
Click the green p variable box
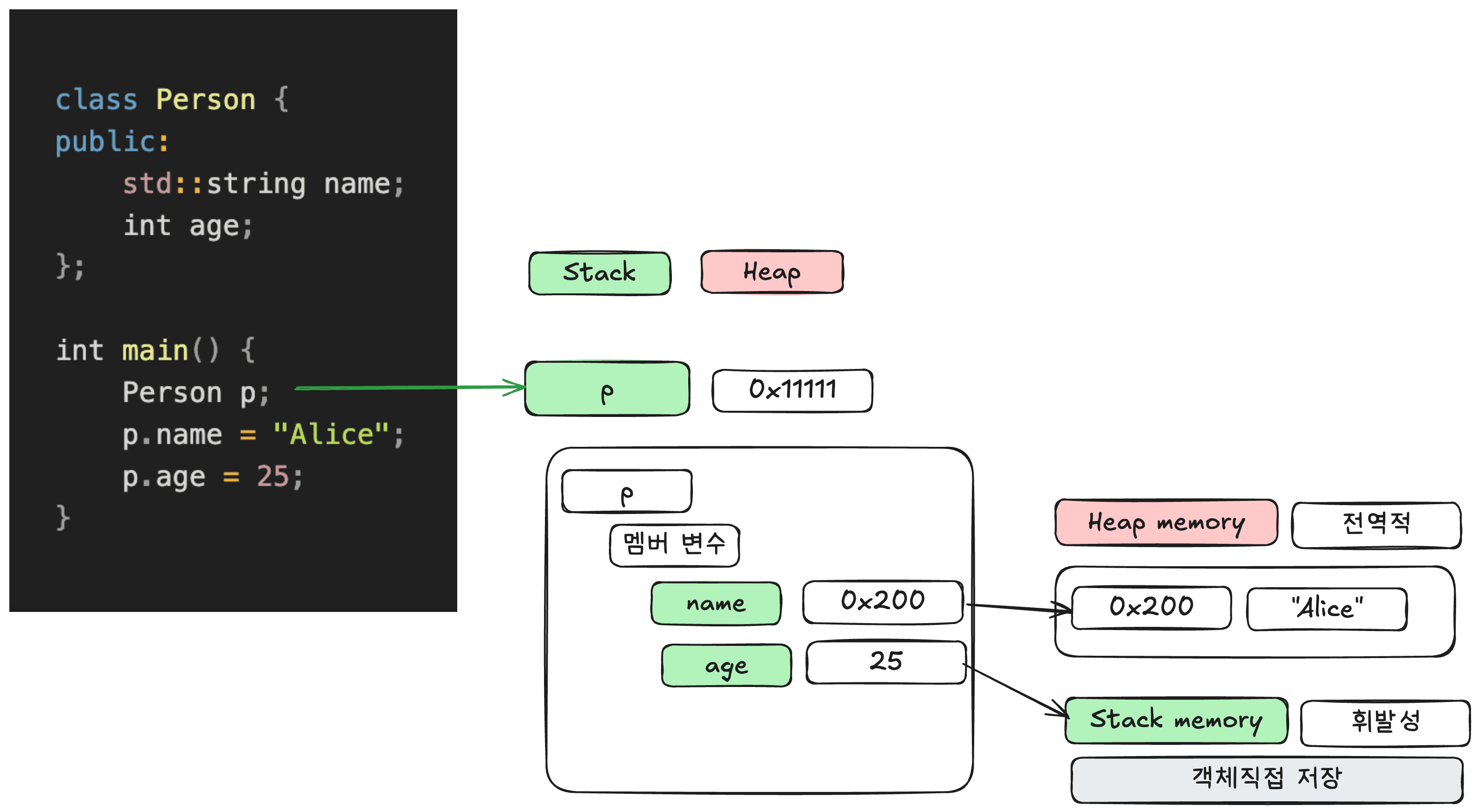tap(607, 389)
